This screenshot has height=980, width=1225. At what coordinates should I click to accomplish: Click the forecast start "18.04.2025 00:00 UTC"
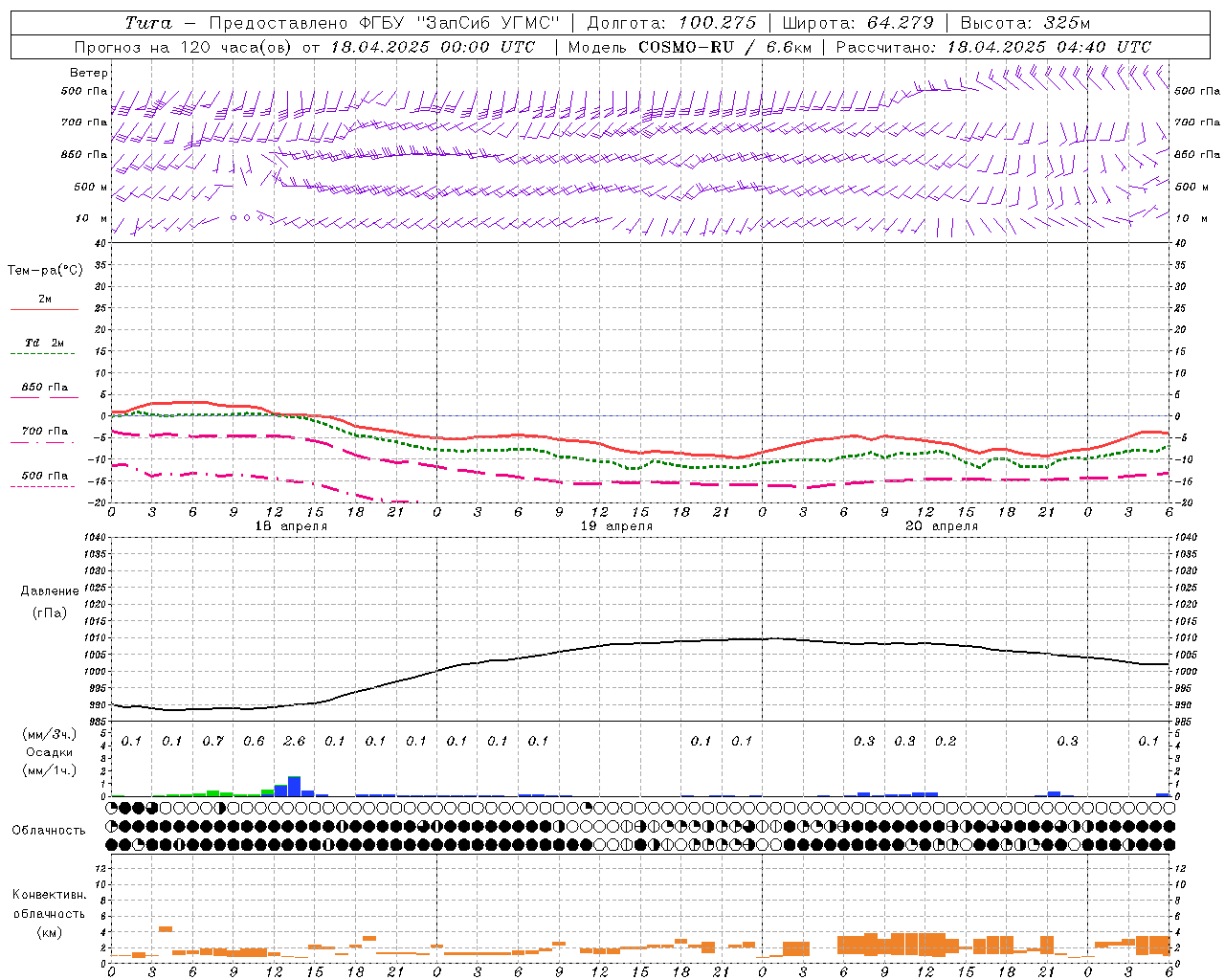pos(434,47)
